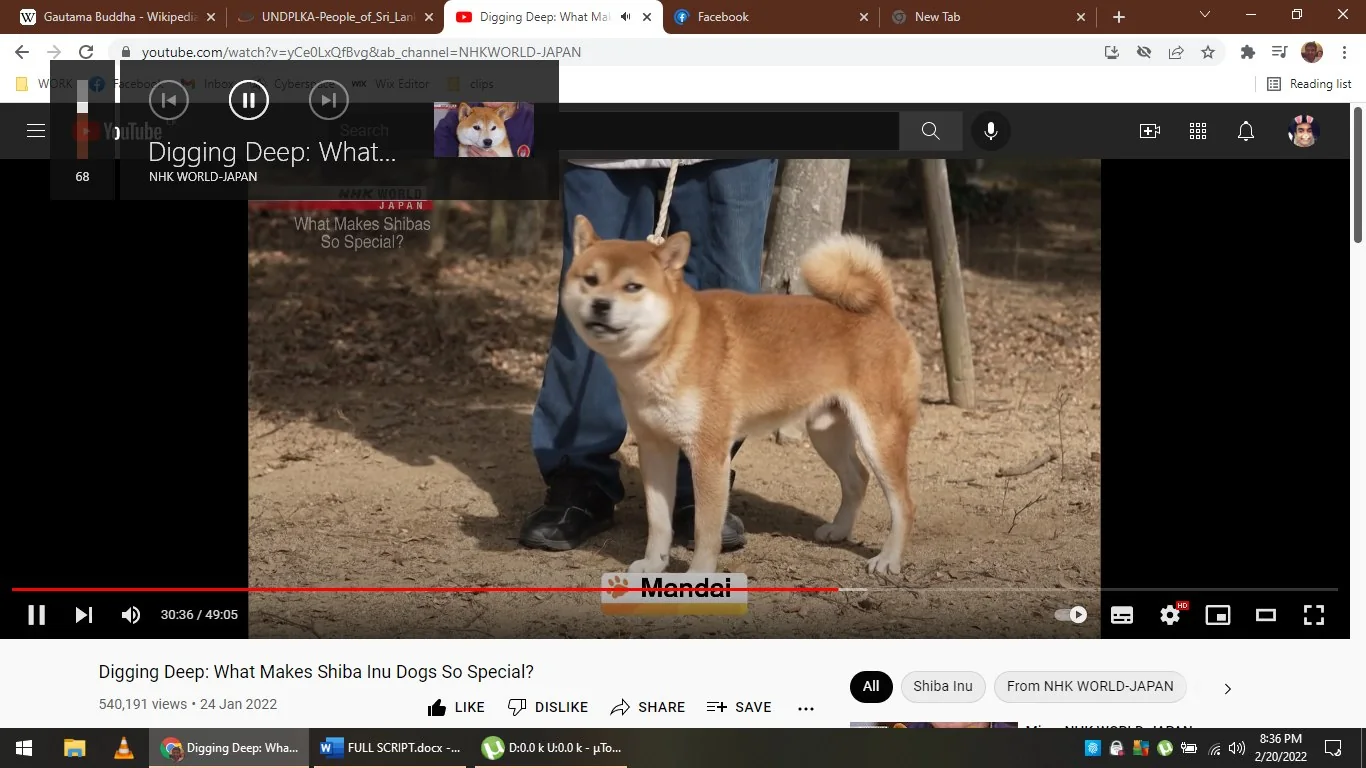Click next track in media overlay
This screenshot has height=768, width=1366.
pyautogui.click(x=329, y=99)
